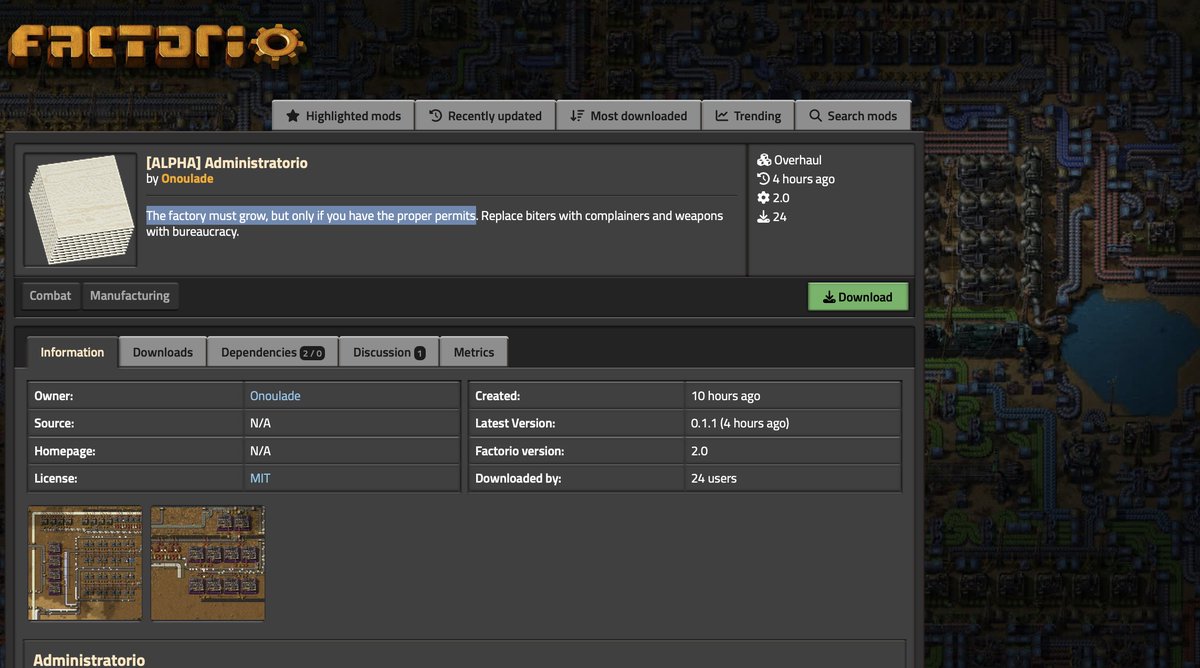Open the second mod screenshot thumbnail
The height and width of the screenshot is (668, 1200).
click(208, 563)
